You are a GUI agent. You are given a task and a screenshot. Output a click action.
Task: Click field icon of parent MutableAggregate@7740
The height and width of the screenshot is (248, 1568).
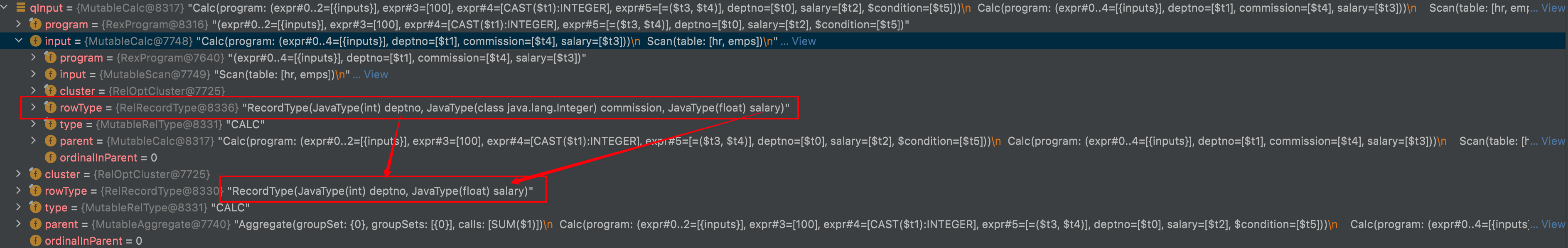[35, 224]
